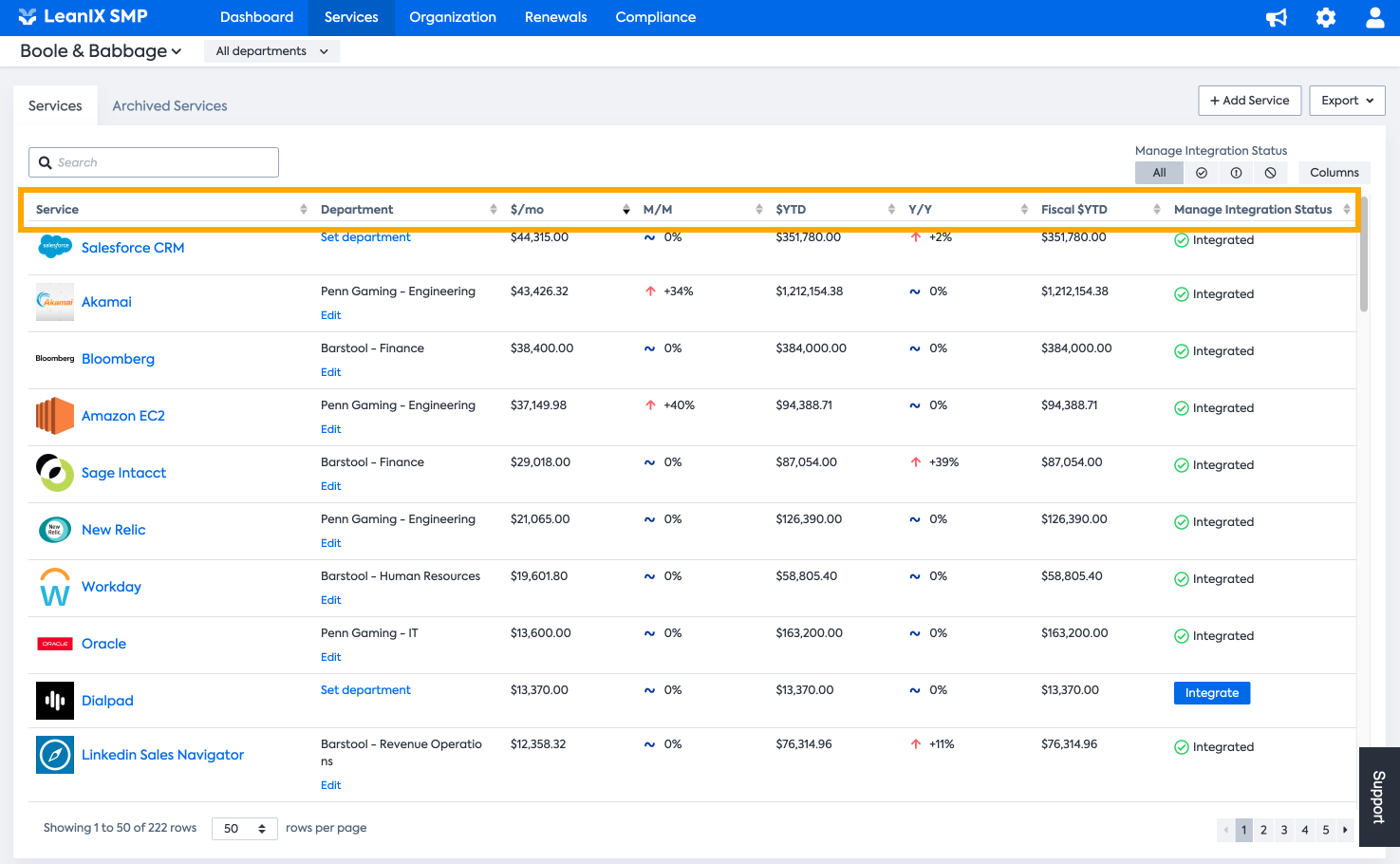The height and width of the screenshot is (864, 1400).
Task: Expand the All departments dropdown
Action: coord(271,51)
